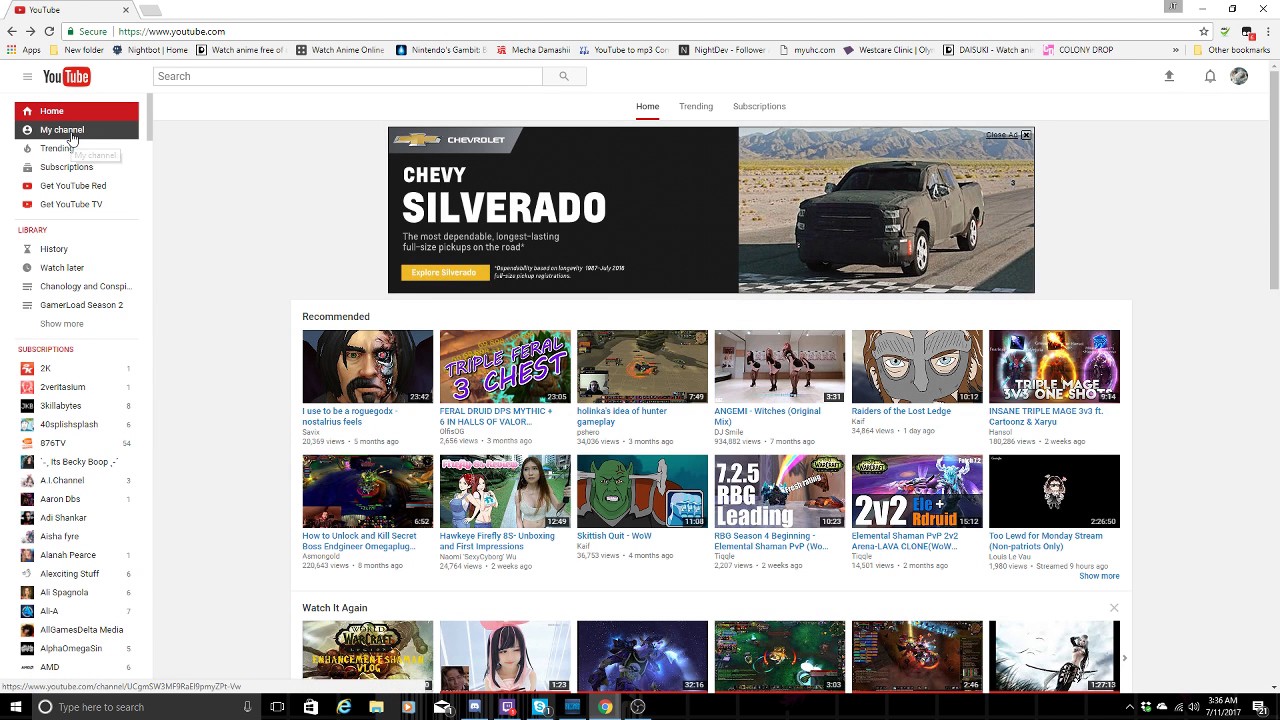1280x720 pixels.
Task: Open the Alanah Pearce subscription
Action: point(76,555)
